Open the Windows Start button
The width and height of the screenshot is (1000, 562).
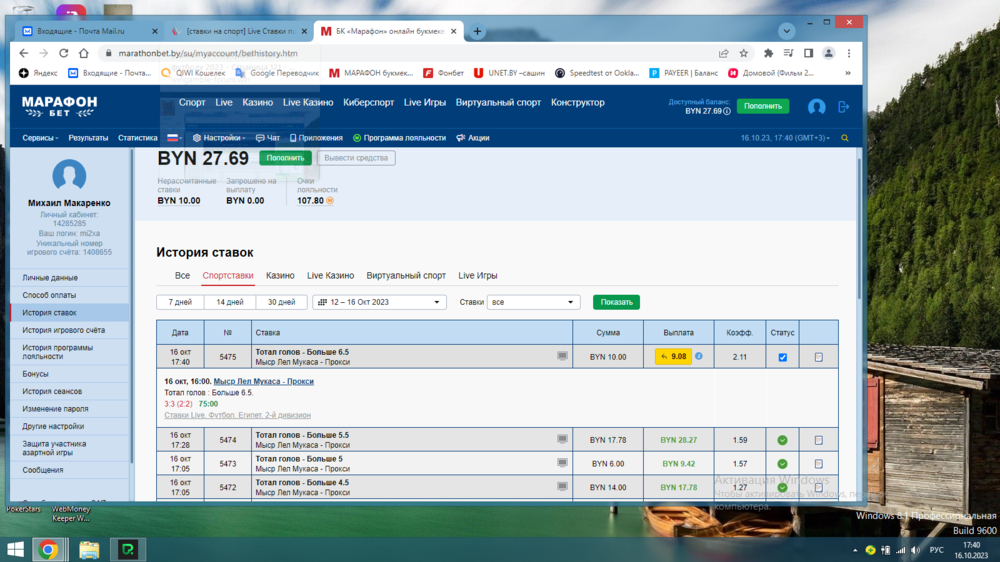click(15, 549)
